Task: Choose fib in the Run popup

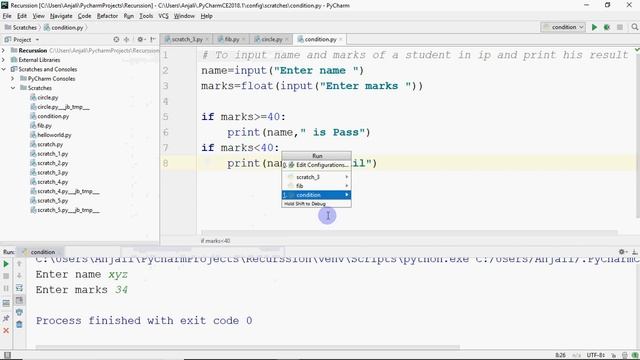Action: (316, 186)
